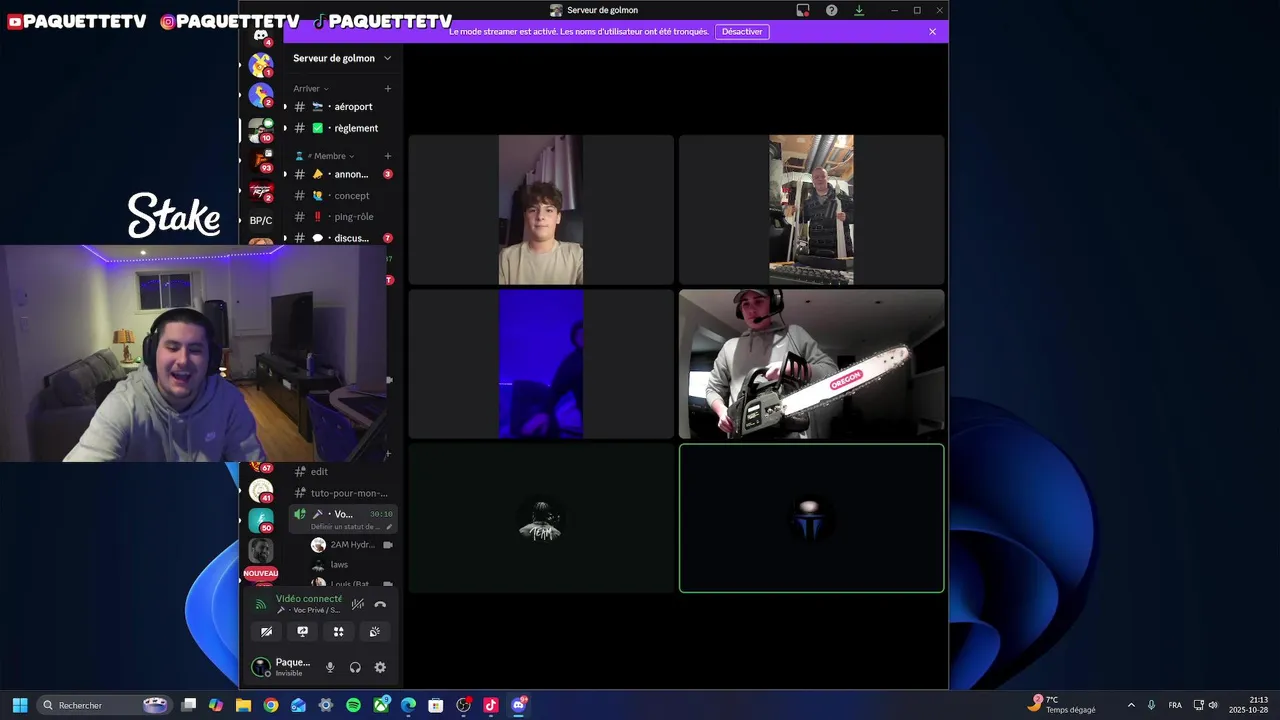Screen dimensions: 1280x720
Task: Open duck server with badge 2
Action: coord(261,96)
